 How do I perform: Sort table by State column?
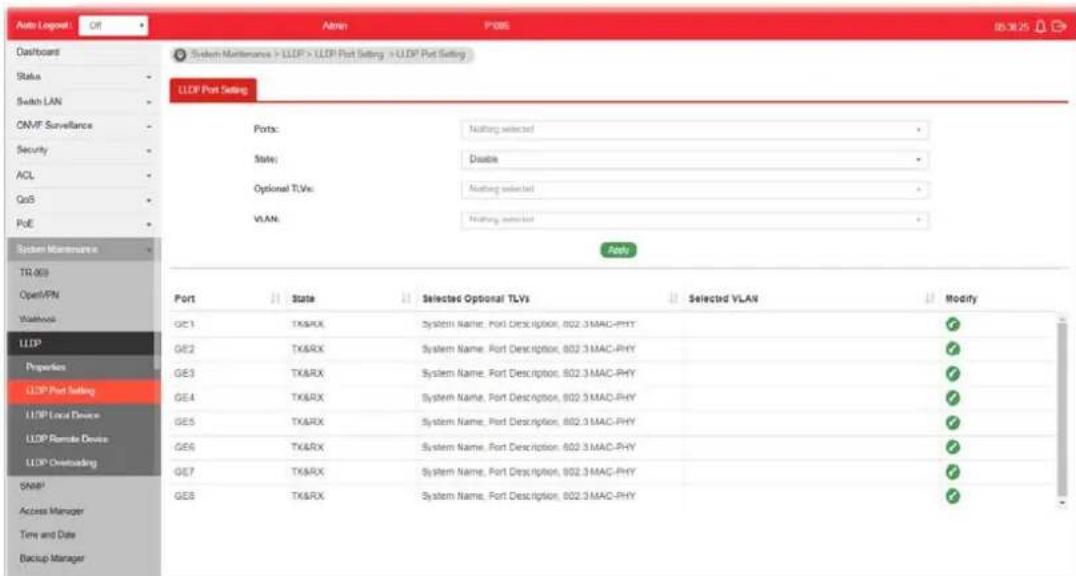pyautogui.click(x=406, y=299)
